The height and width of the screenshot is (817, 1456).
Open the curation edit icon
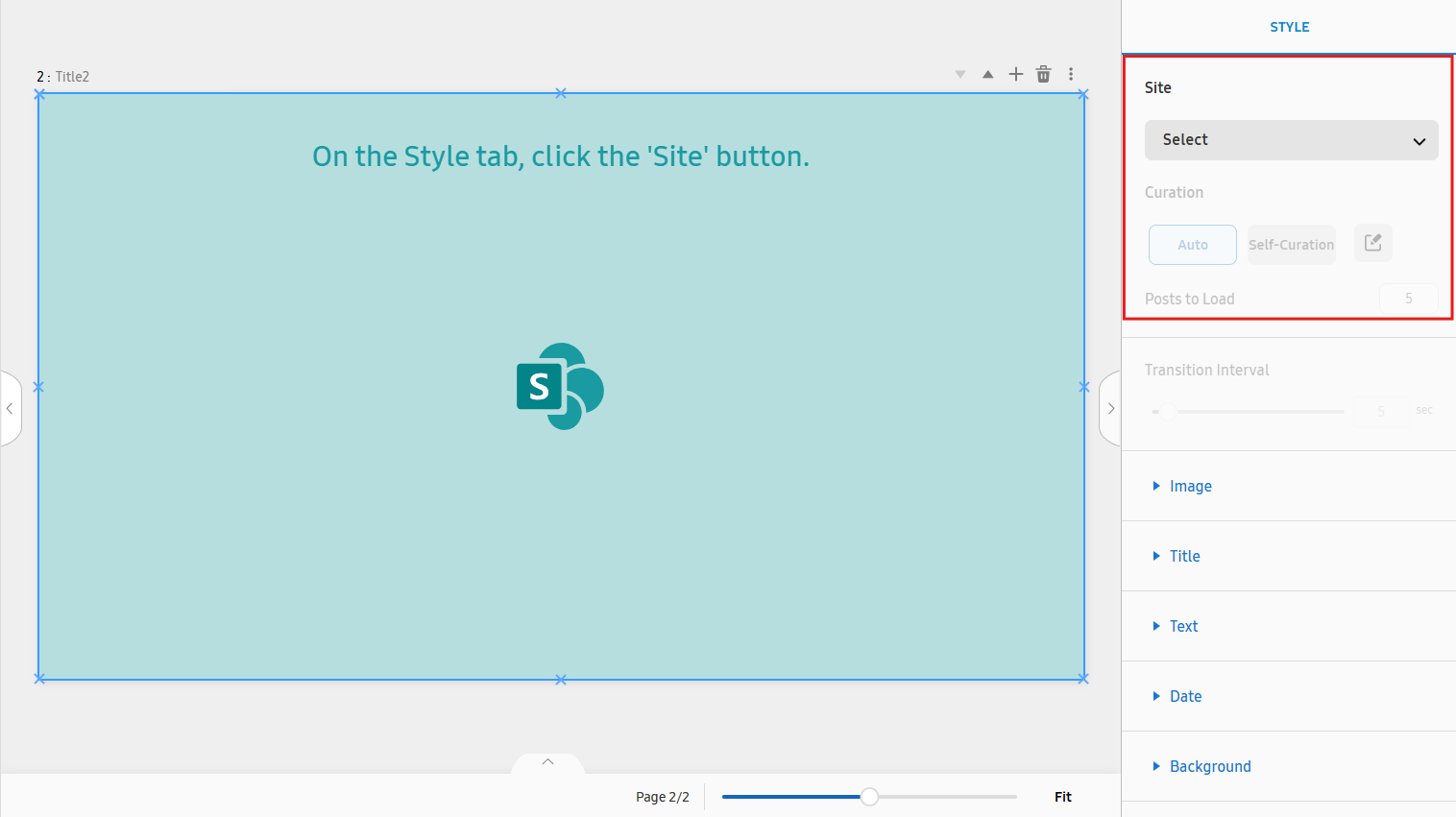[x=1372, y=243]
